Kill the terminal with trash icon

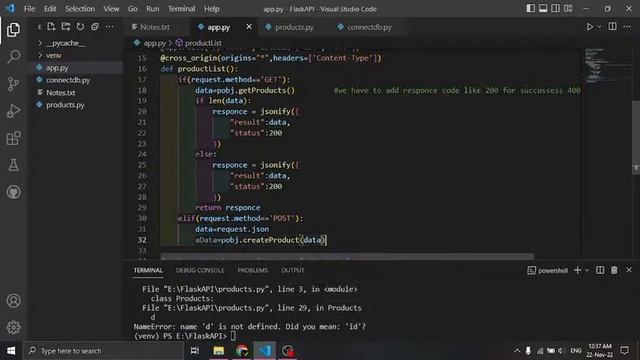click(x=614, y=270)
